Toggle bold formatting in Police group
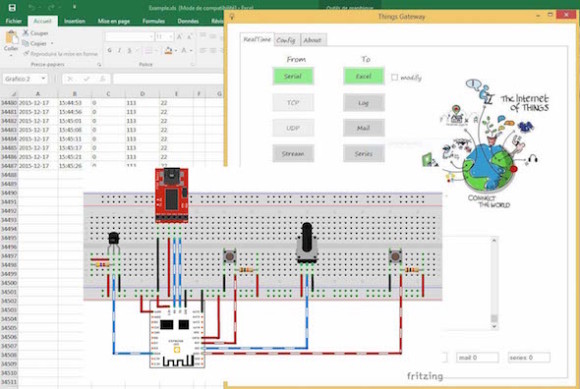 [x=109, y=51]
